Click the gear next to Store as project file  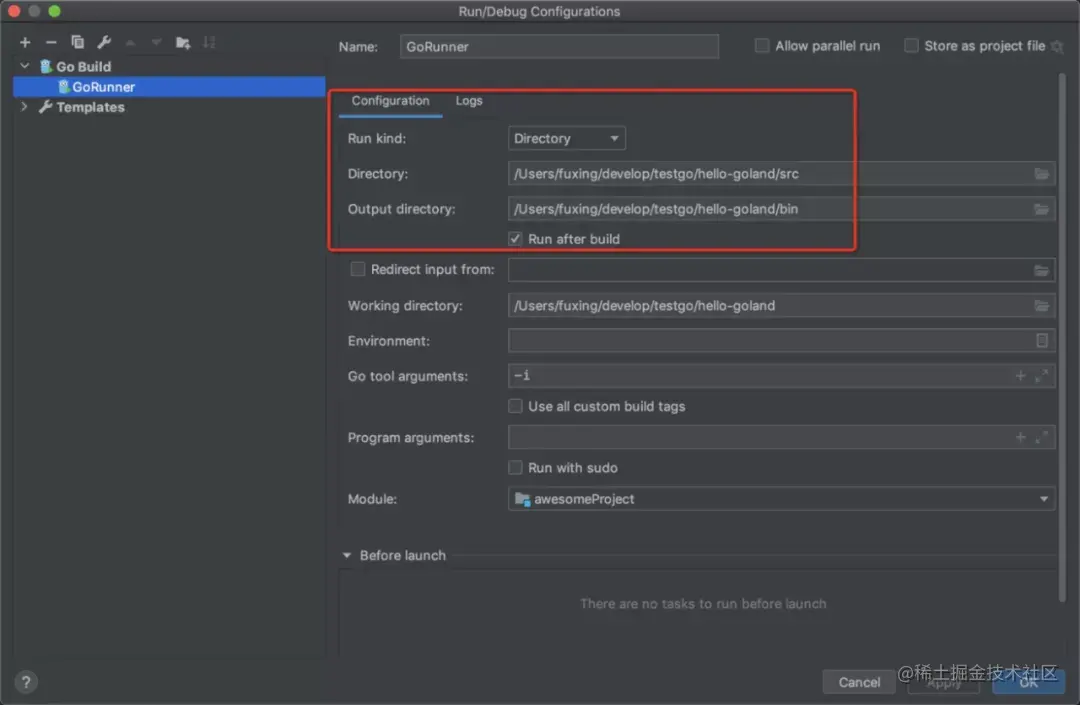tap(1057, 46)
